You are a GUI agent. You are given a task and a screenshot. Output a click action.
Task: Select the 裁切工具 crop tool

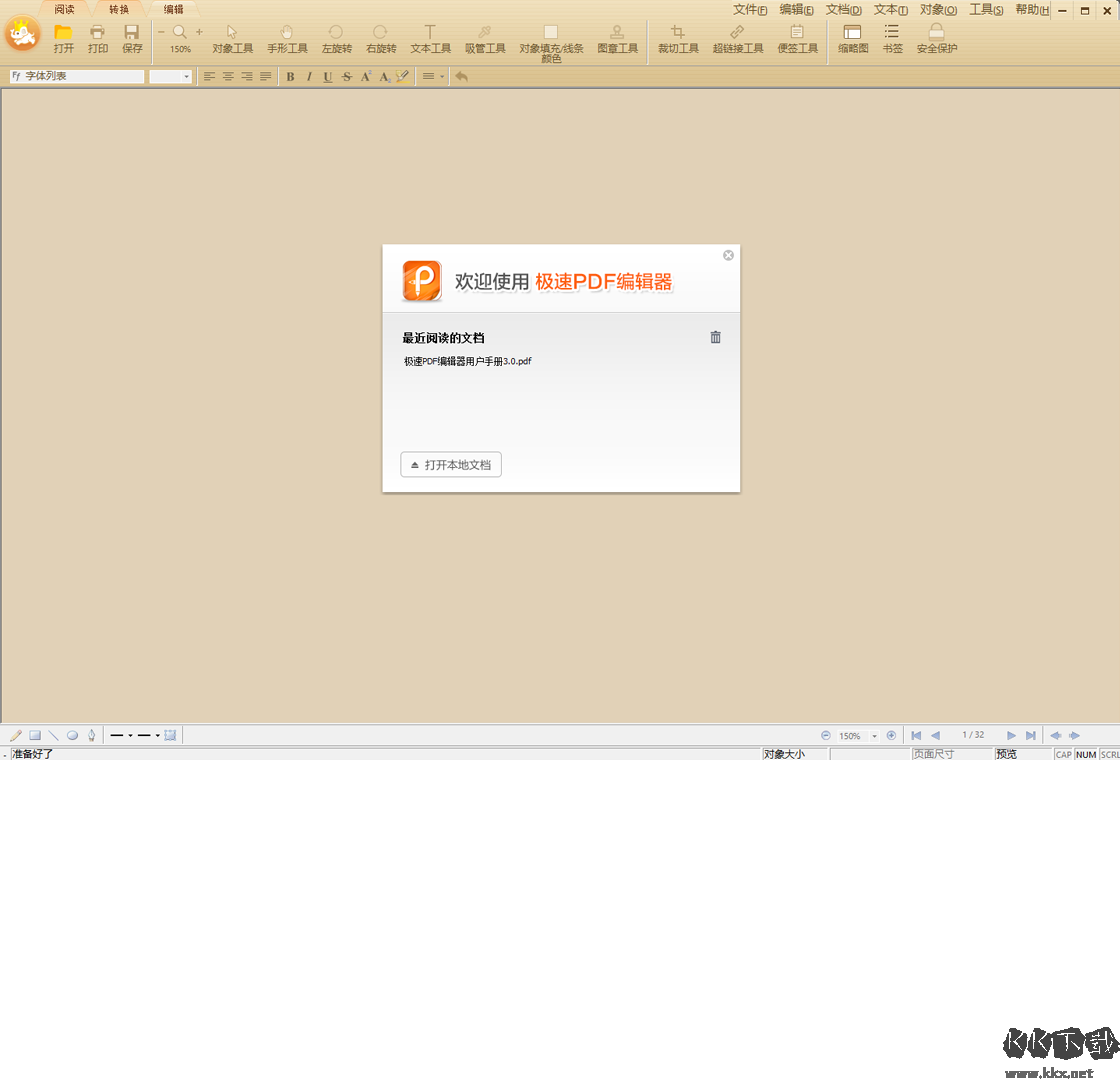678,39
